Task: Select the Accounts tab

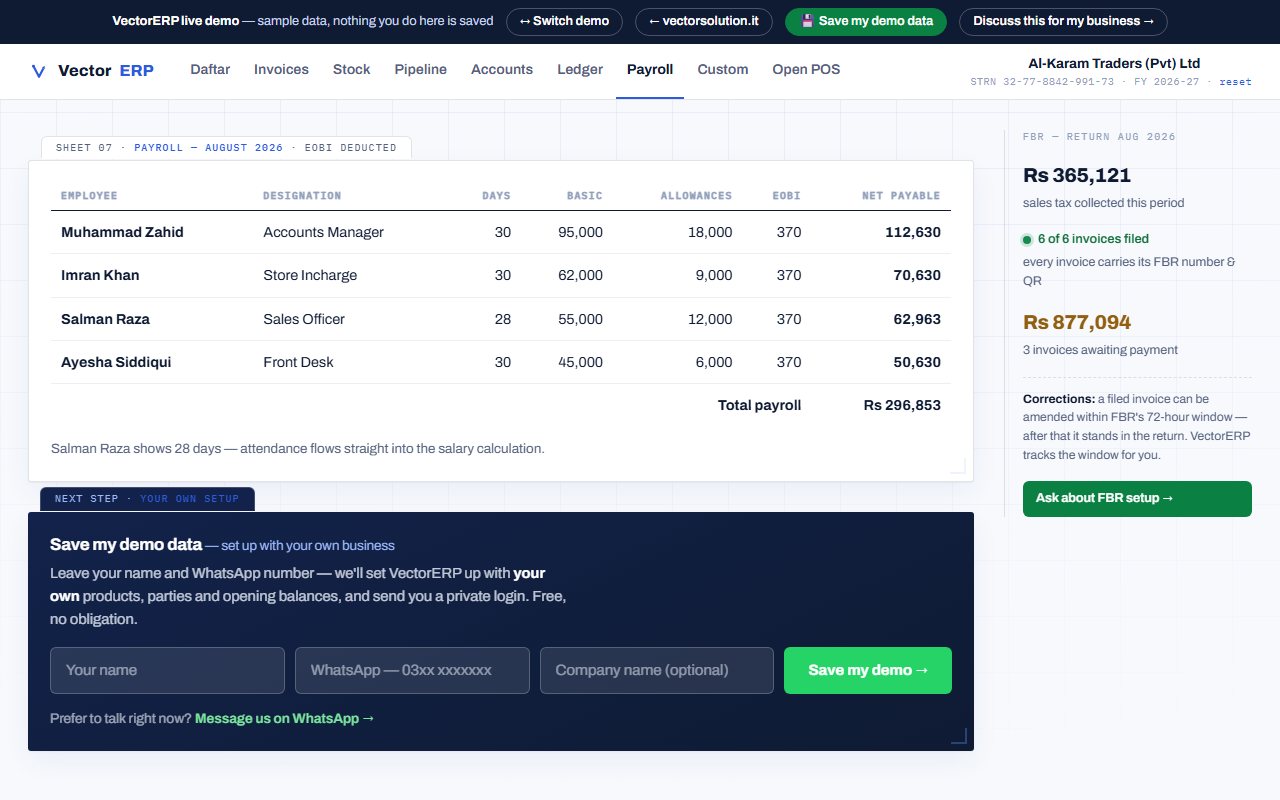Action: [x=502, y=69]
